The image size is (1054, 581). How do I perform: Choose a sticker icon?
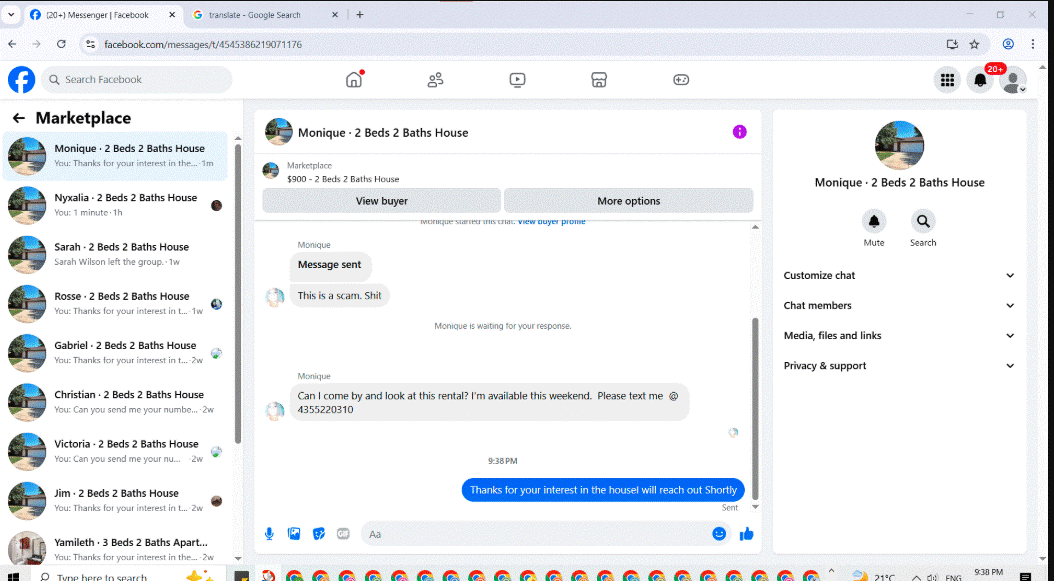319,534
